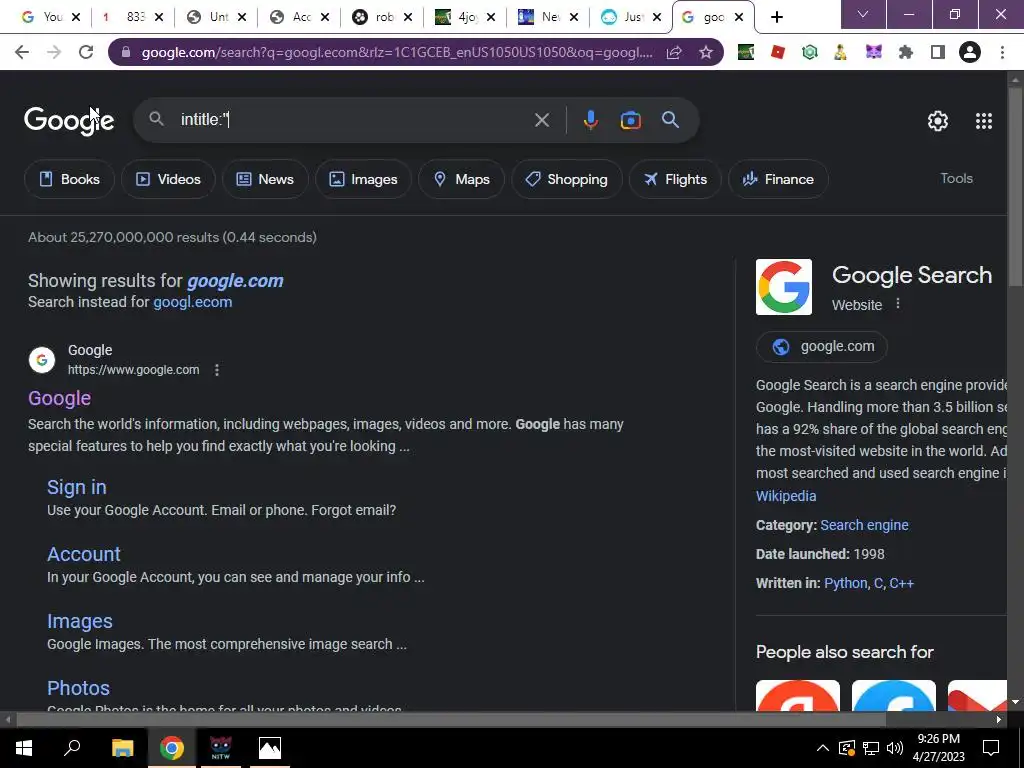Open Chrome three-dot menu
The image size is (1024, 768).
click(1002, 52)
